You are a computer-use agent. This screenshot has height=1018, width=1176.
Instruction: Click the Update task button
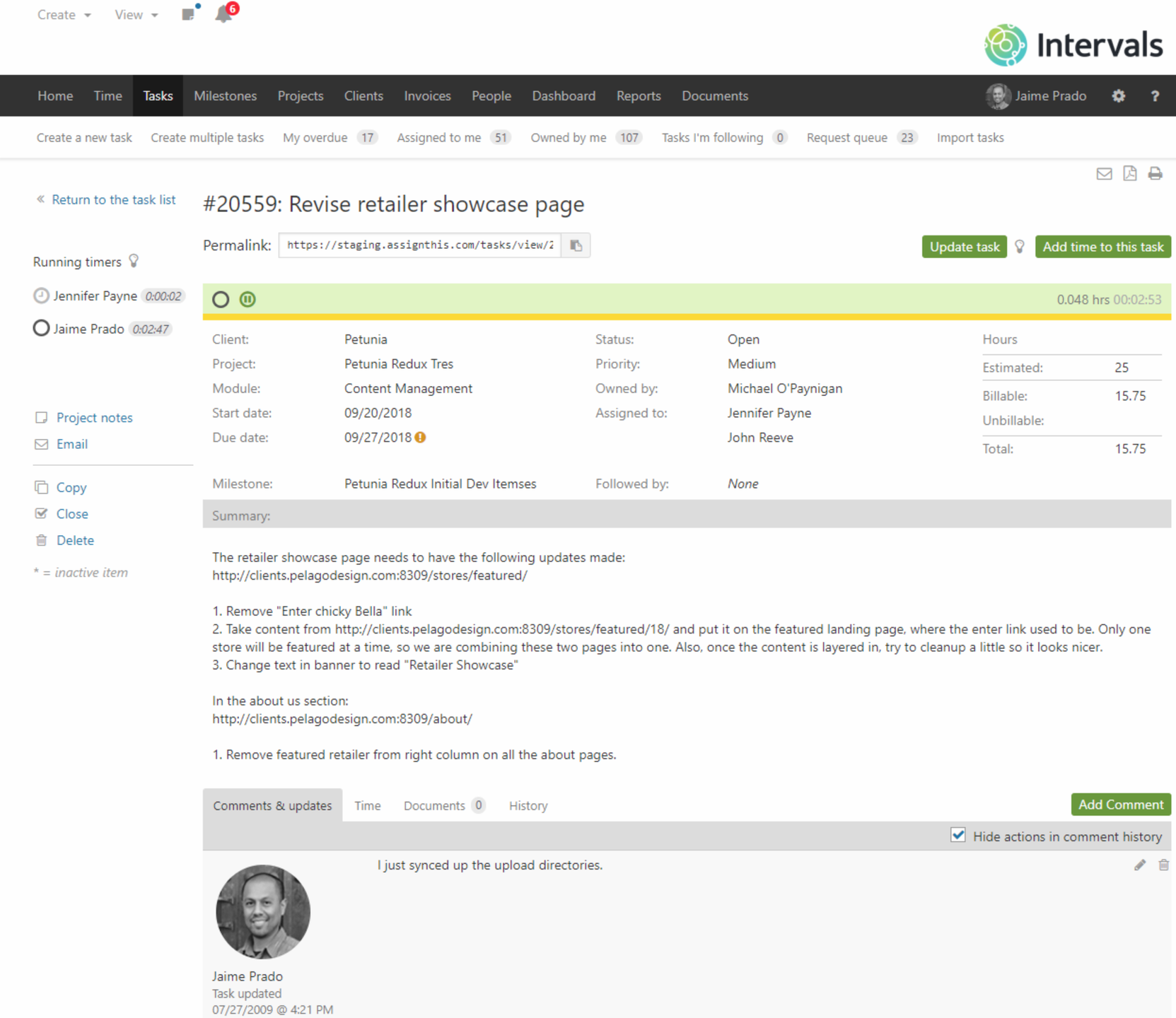pyautogui.click(x=964, y=247)
